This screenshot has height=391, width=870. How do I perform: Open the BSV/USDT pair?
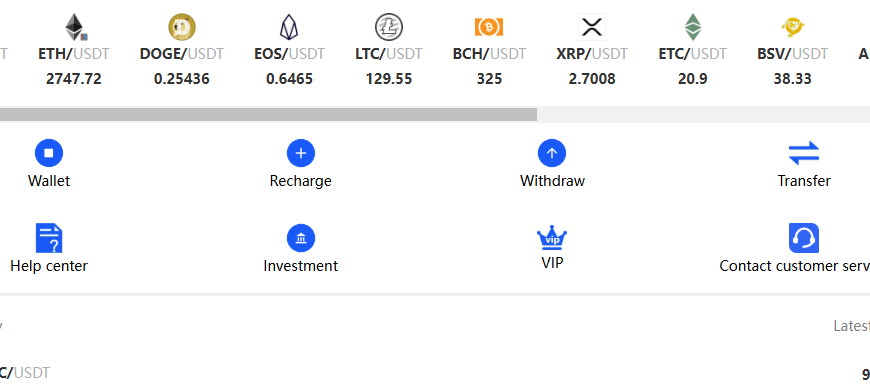coord(792,50)
